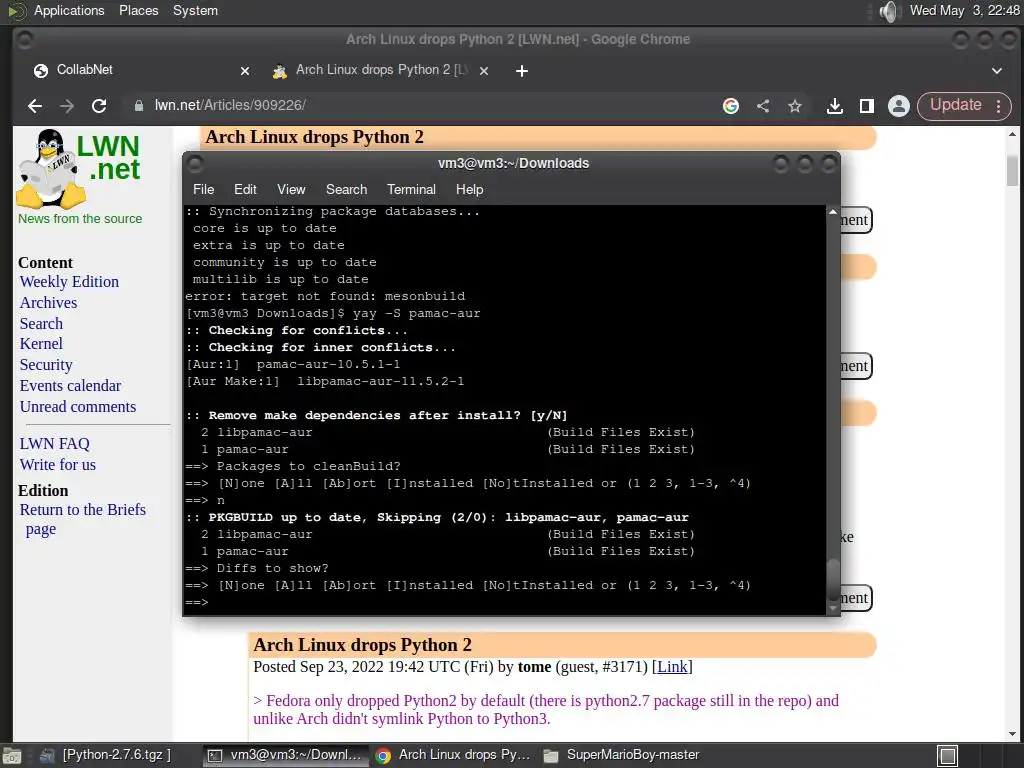This screenshot has height=768, width=1024.
Task: Expand the tab search dropdown
Action: (997, 71)
